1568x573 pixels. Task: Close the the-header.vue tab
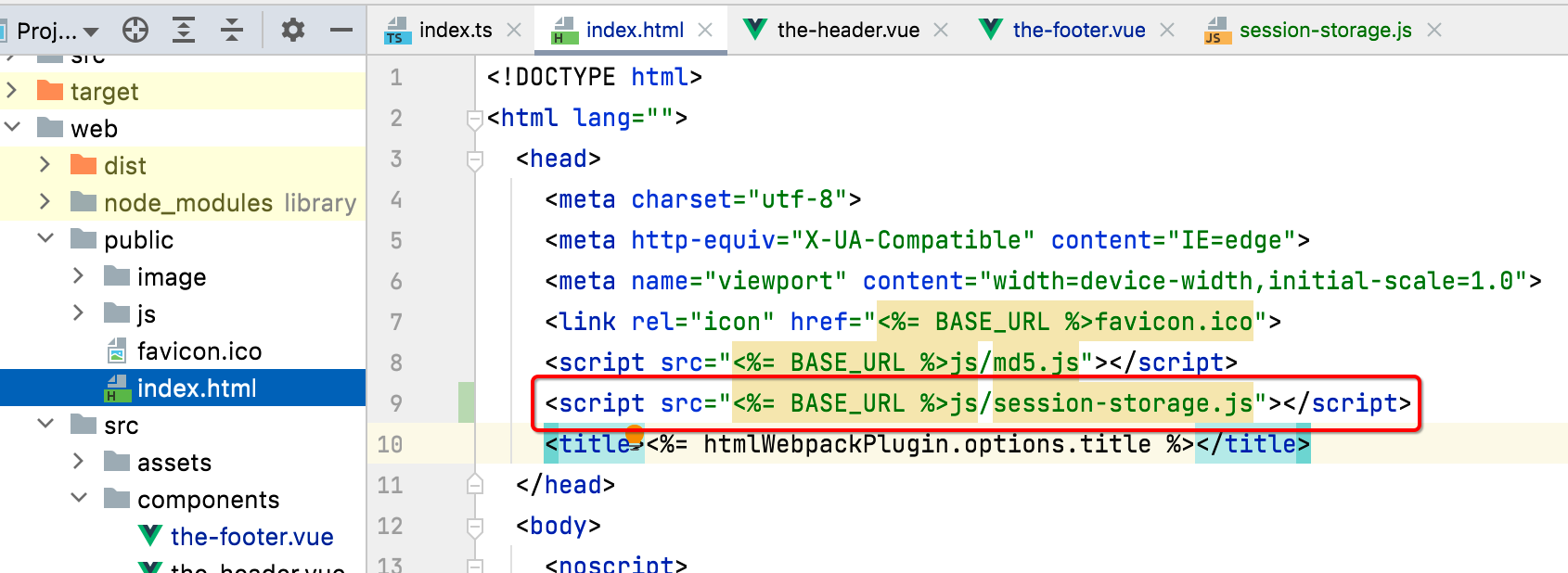point(941,31)
